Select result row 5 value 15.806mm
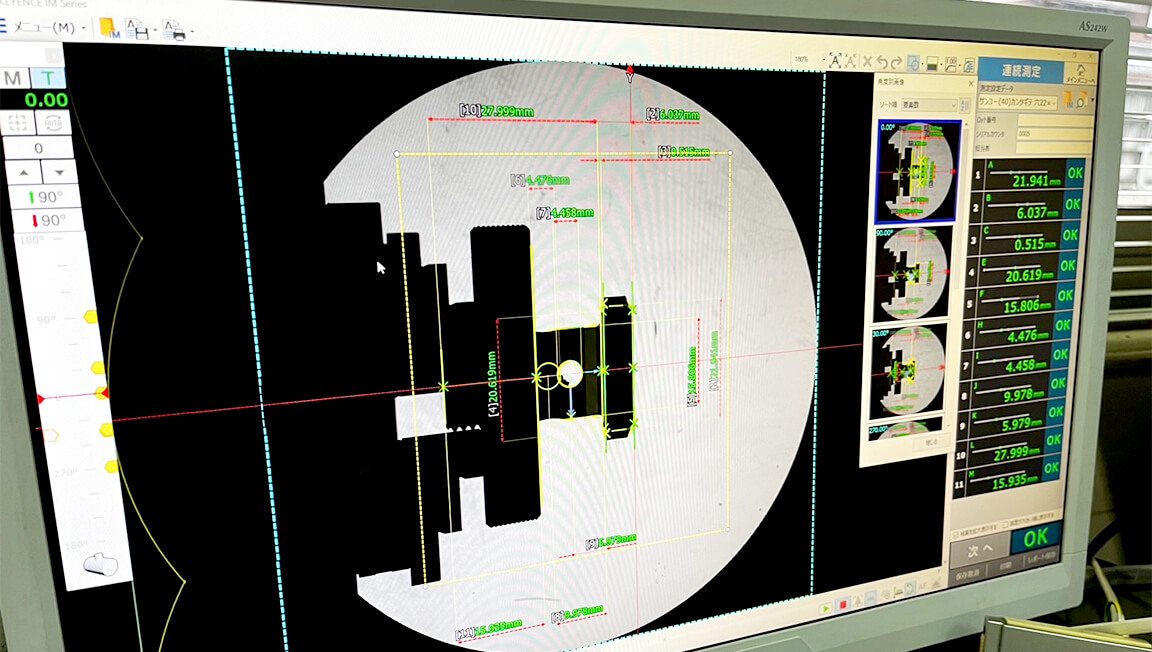1152x652 pixels. pos(1016,301)
